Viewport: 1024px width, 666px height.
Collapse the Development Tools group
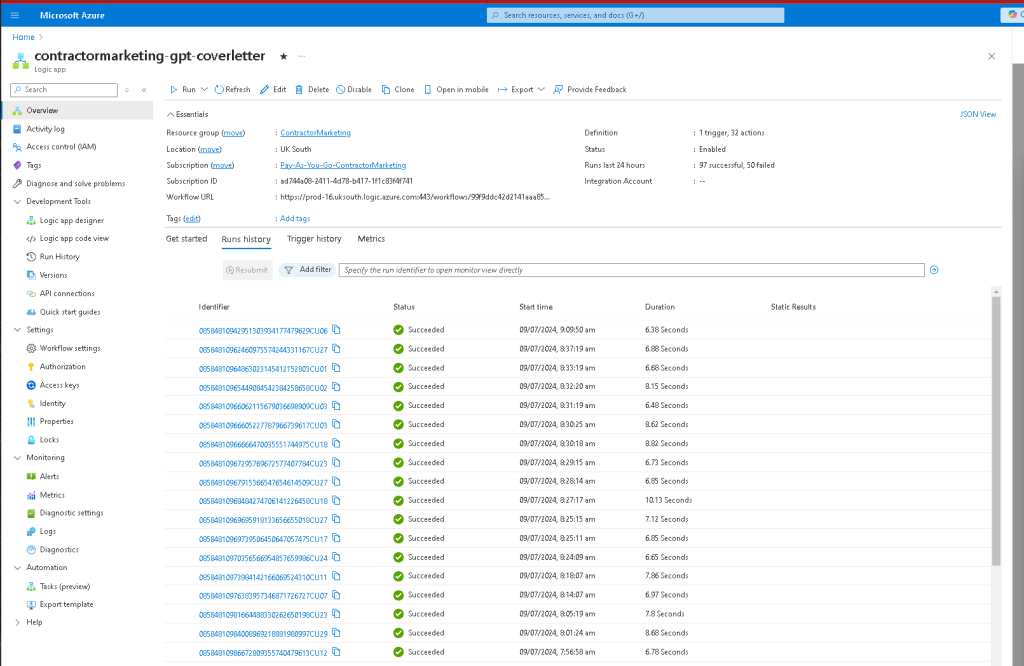point(17,202)
